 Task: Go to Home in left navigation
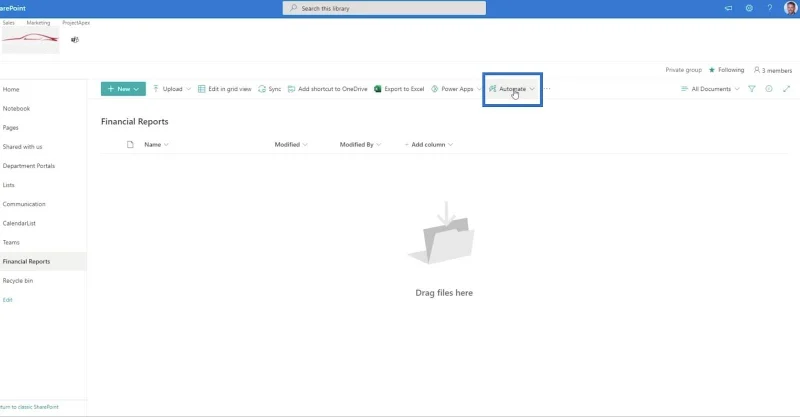pyautogui.click(x=11, y=89)
